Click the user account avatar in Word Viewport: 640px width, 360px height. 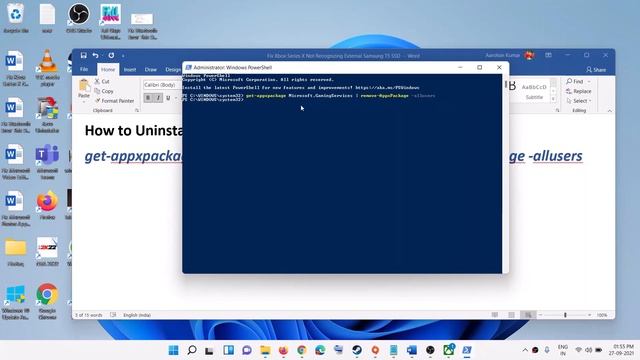[x=529, y=55]
